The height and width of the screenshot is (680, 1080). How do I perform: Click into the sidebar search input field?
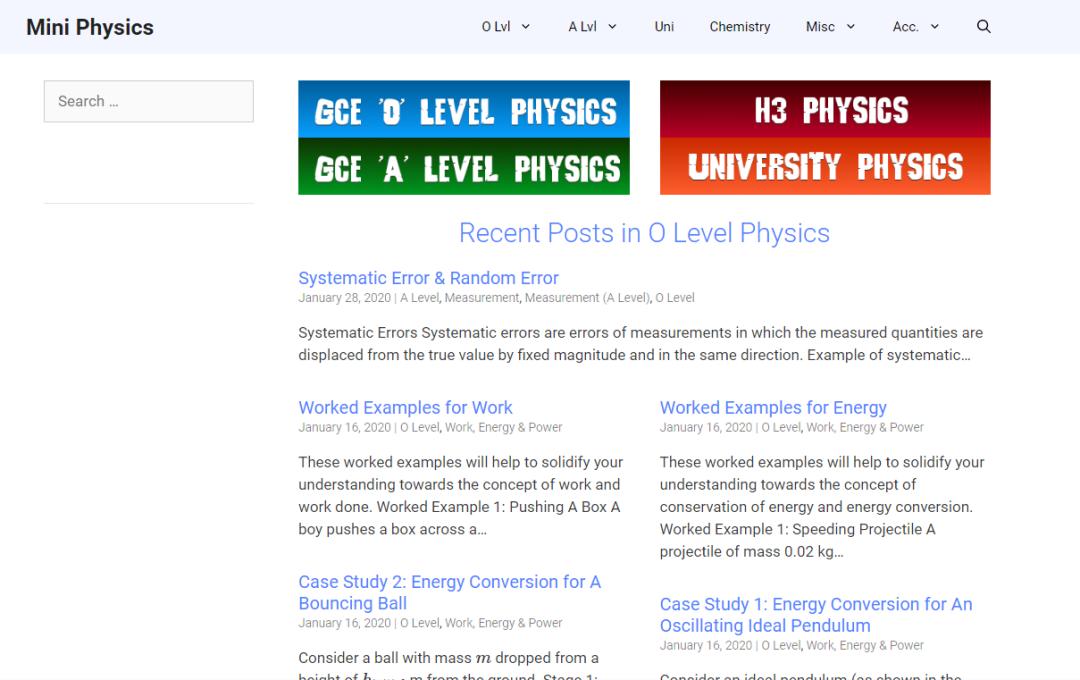[148, 101]
